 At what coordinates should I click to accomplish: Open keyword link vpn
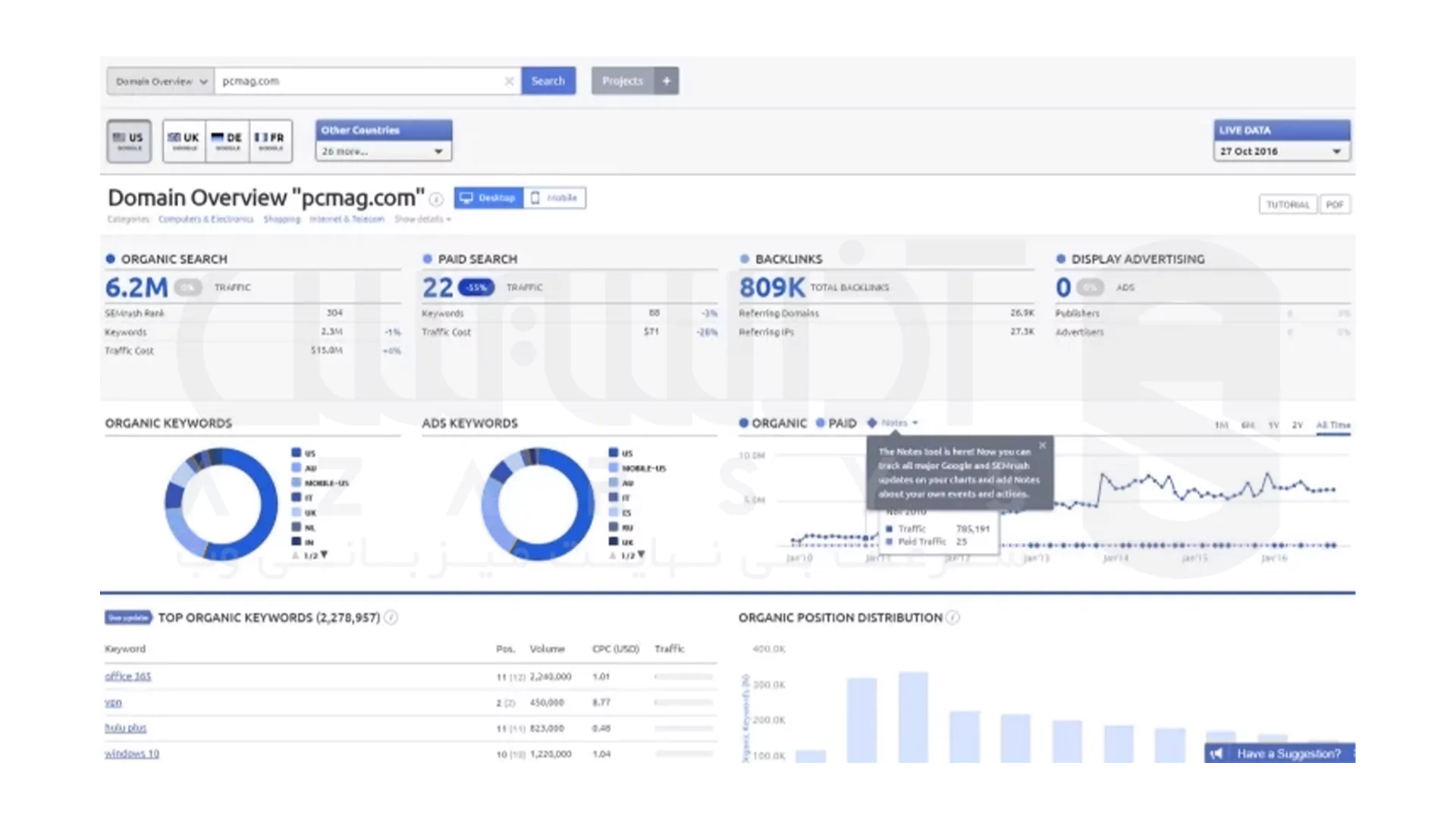pos(113,703)
